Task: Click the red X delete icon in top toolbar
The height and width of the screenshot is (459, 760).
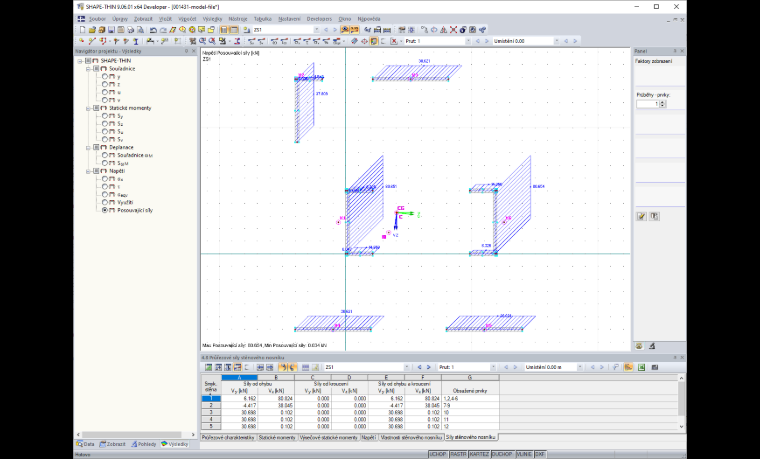Action: point(453,30)
